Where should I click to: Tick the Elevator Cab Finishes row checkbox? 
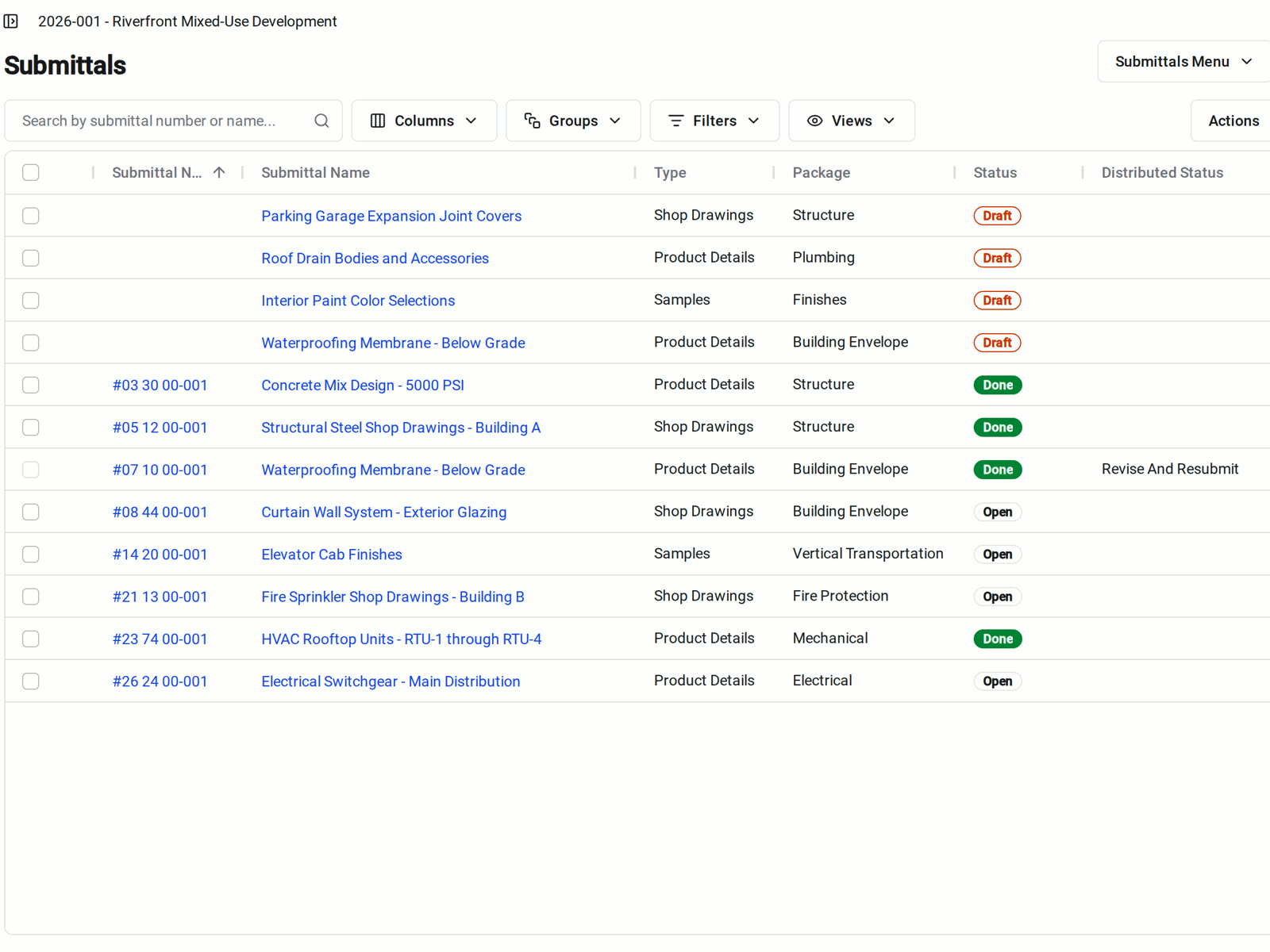(x=31, y=555)
